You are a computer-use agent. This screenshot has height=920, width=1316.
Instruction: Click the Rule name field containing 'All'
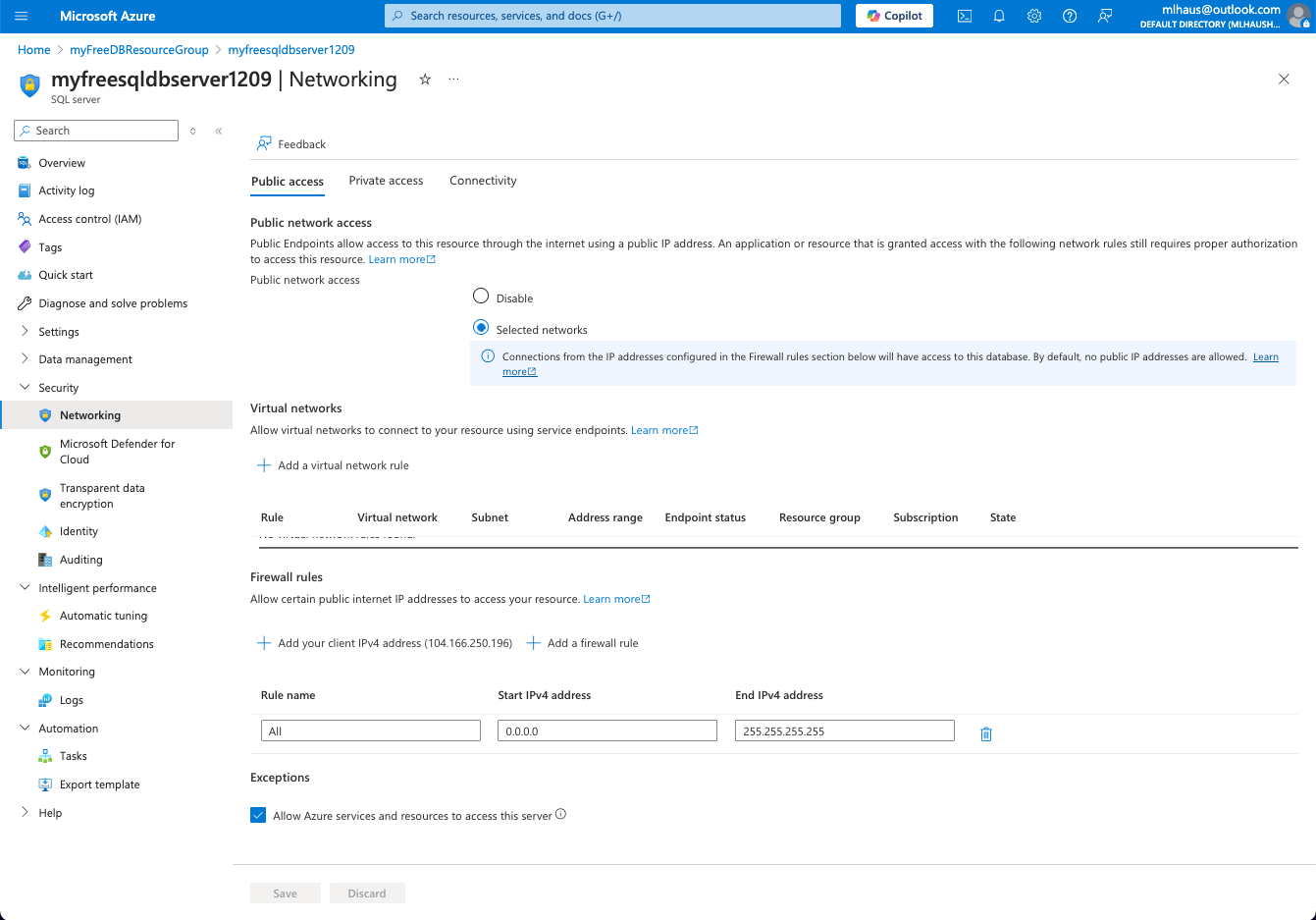tap(371, 731)
